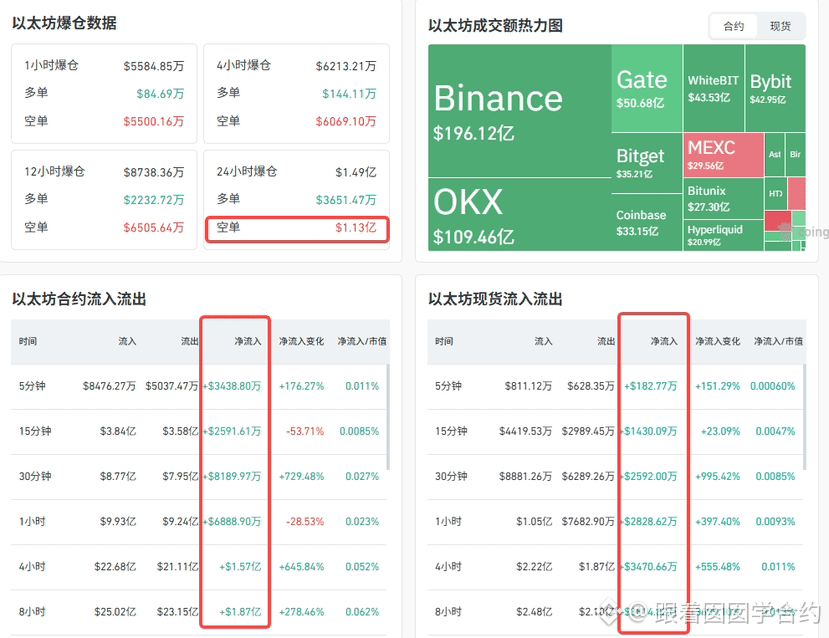The height and width of the screenshot is (638, 829).
Task: Click futures 5分钟 net inflow +$3438.80万
Action: (x=232, y=386)
